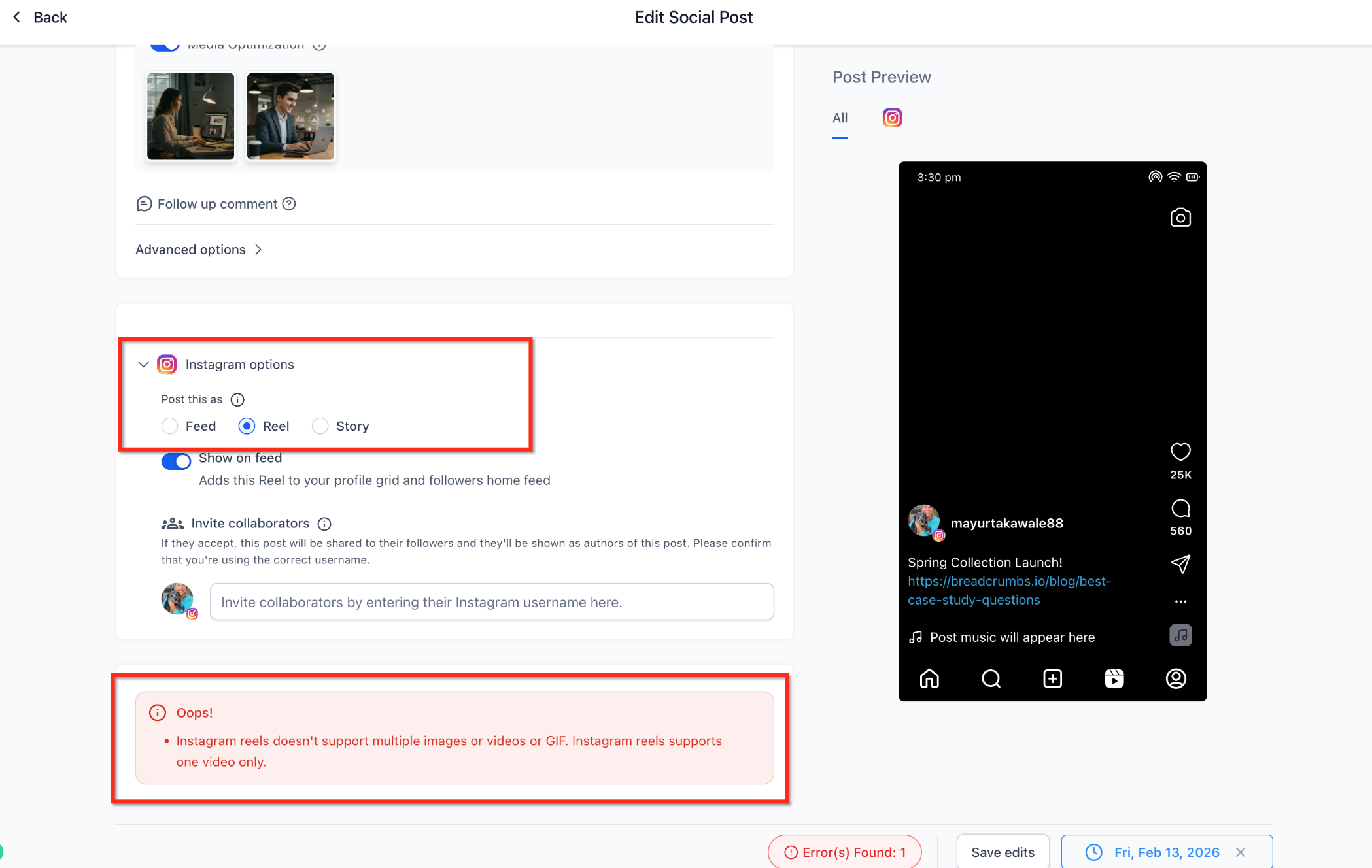Collapse the Instagram options section
The width and height of the screenshot is (1372, 868).
click(143, 364)
